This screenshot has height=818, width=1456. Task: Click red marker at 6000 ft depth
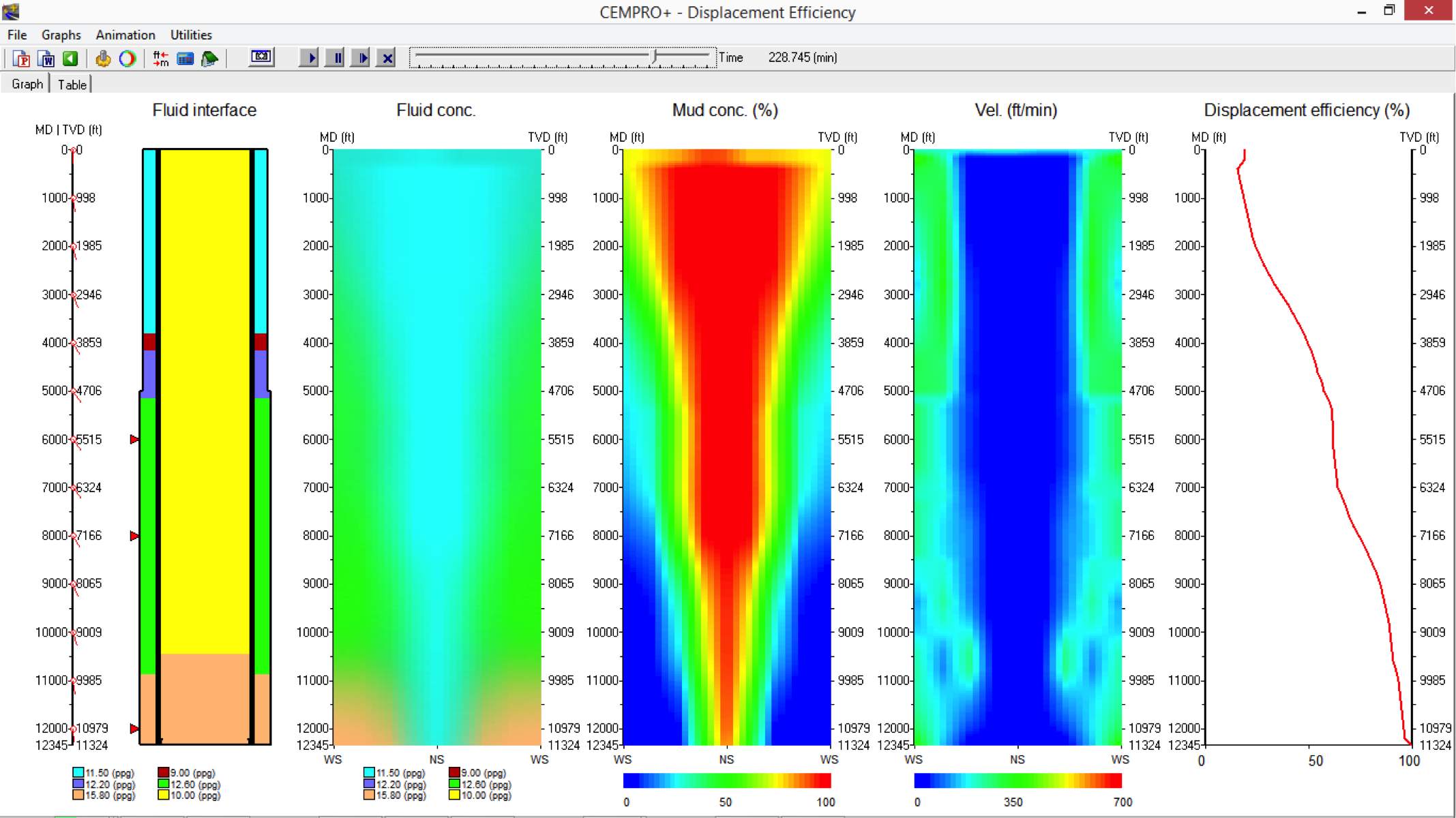coord(134,440)
